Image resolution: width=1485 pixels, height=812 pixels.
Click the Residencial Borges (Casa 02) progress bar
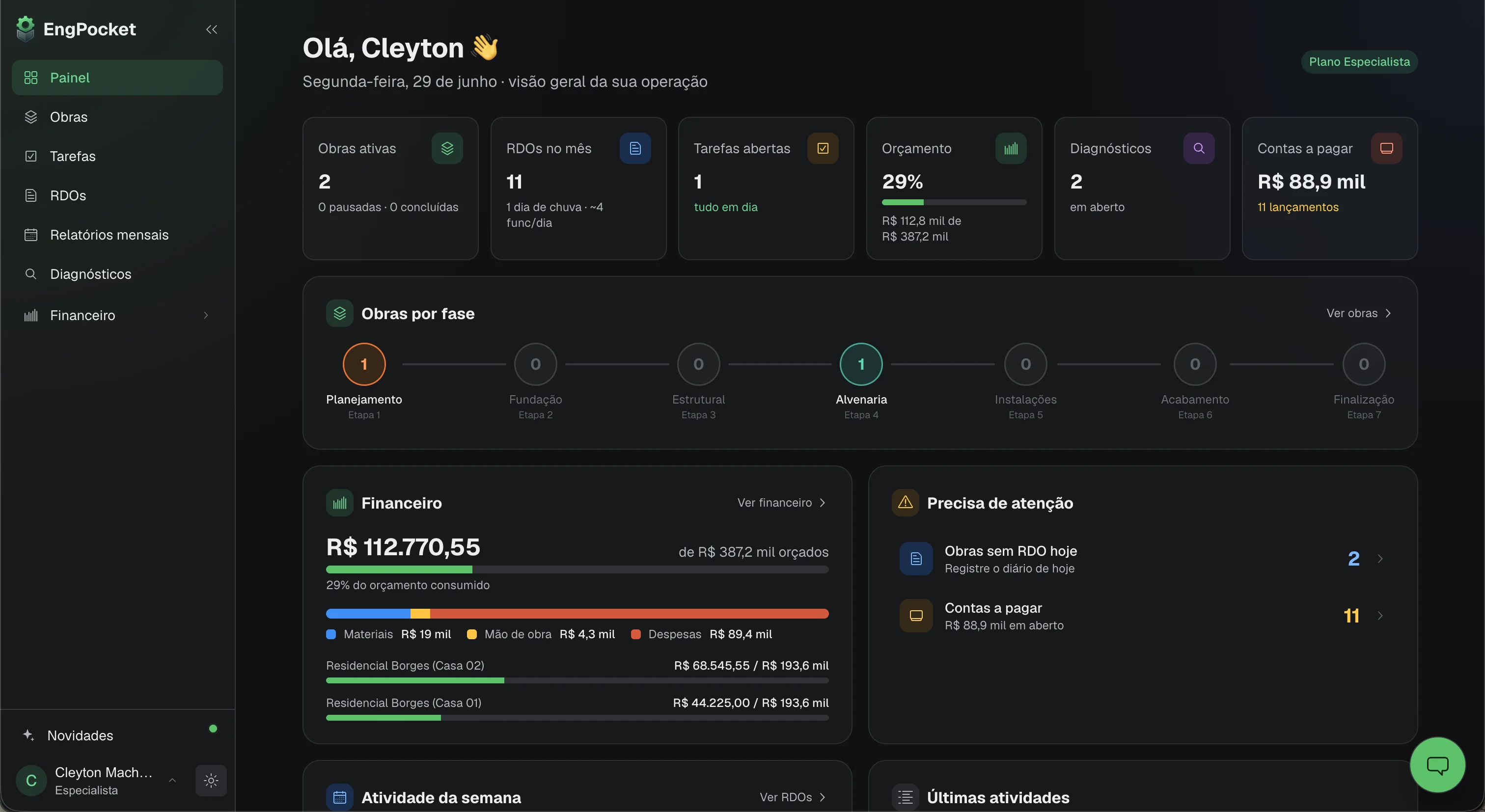(x=577, y=680)
